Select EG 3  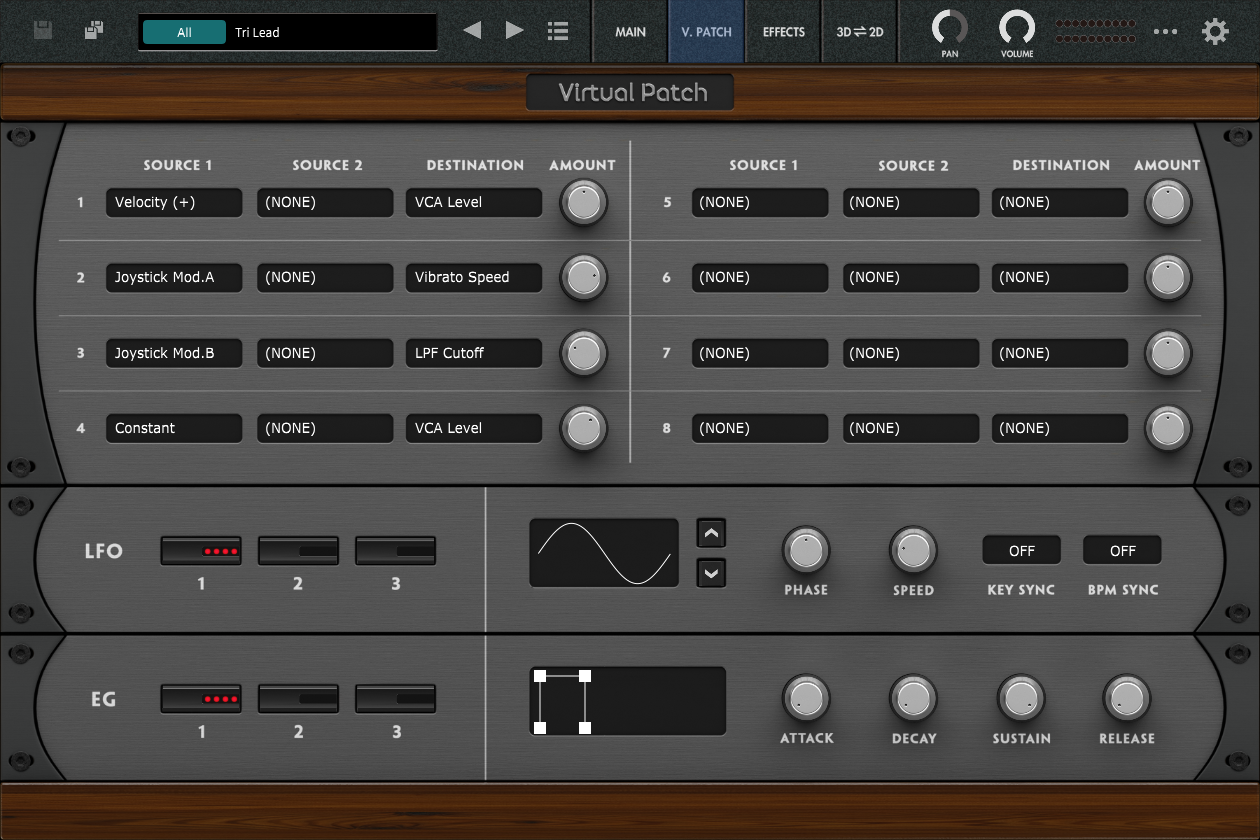tap(395, 697)
